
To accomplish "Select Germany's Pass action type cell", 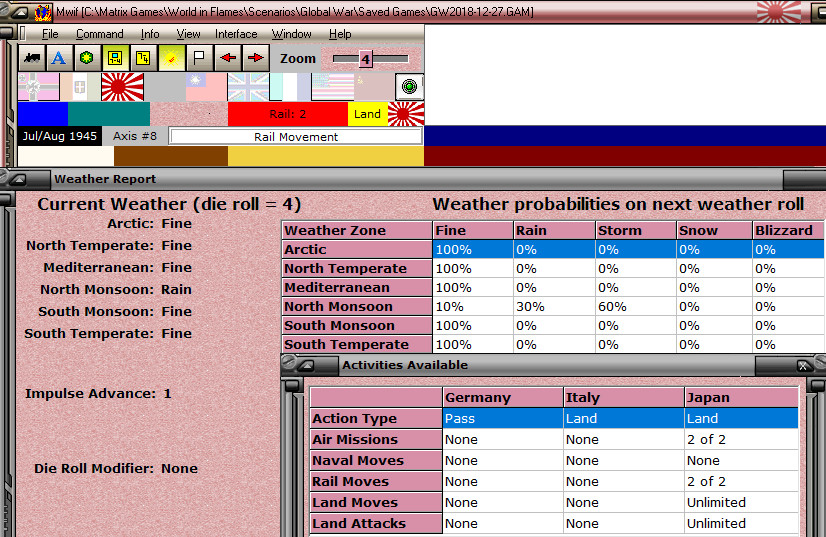I will [x=503, y=418].
